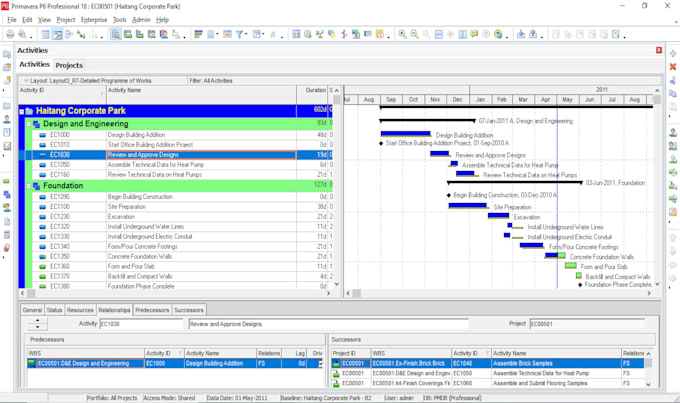Switch to the Gantt Chart view icon

click(x=57, y=34)
